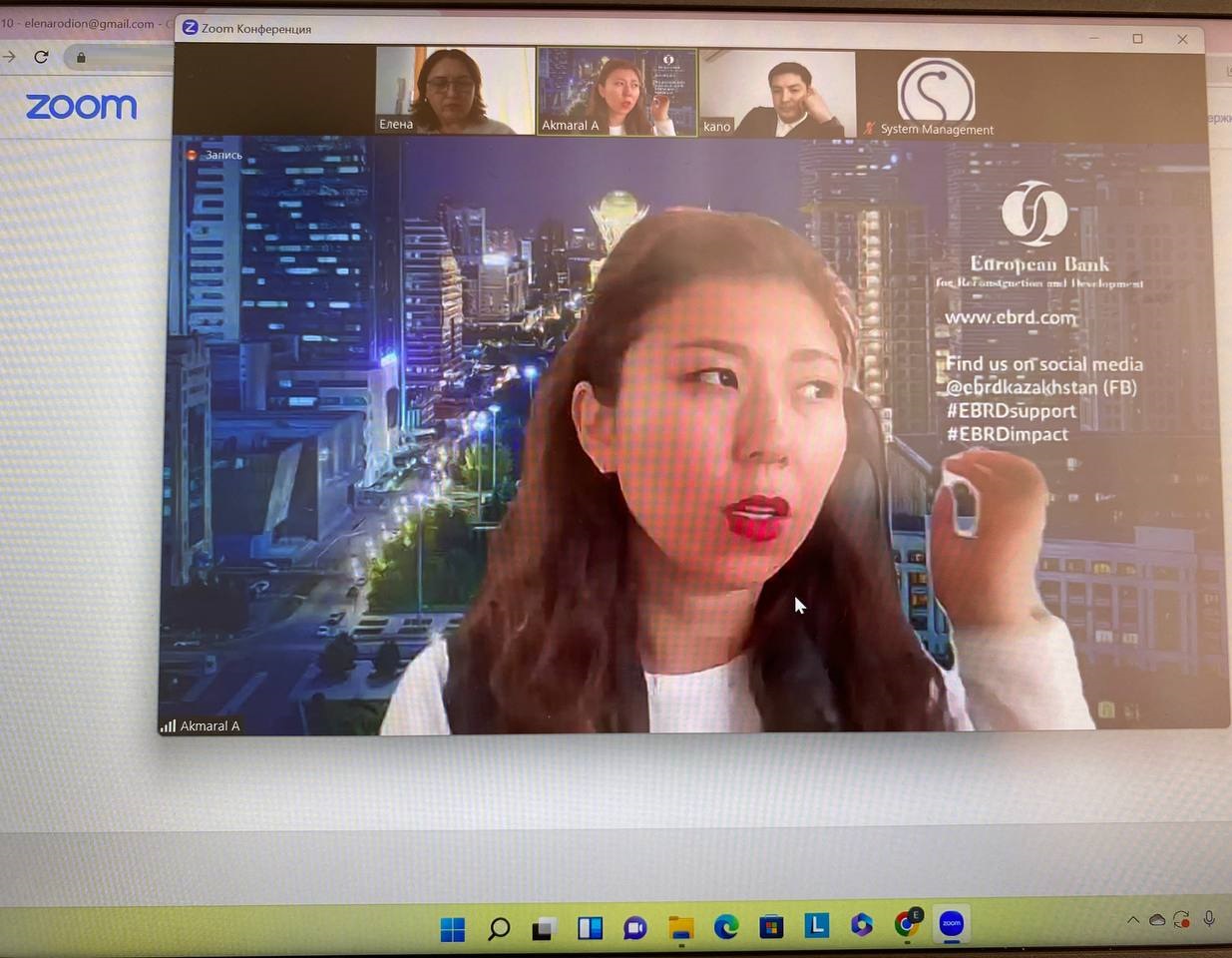Launch Microsoft Edge from taskbar
The image size is (1232, 958).
coord(726,927)
